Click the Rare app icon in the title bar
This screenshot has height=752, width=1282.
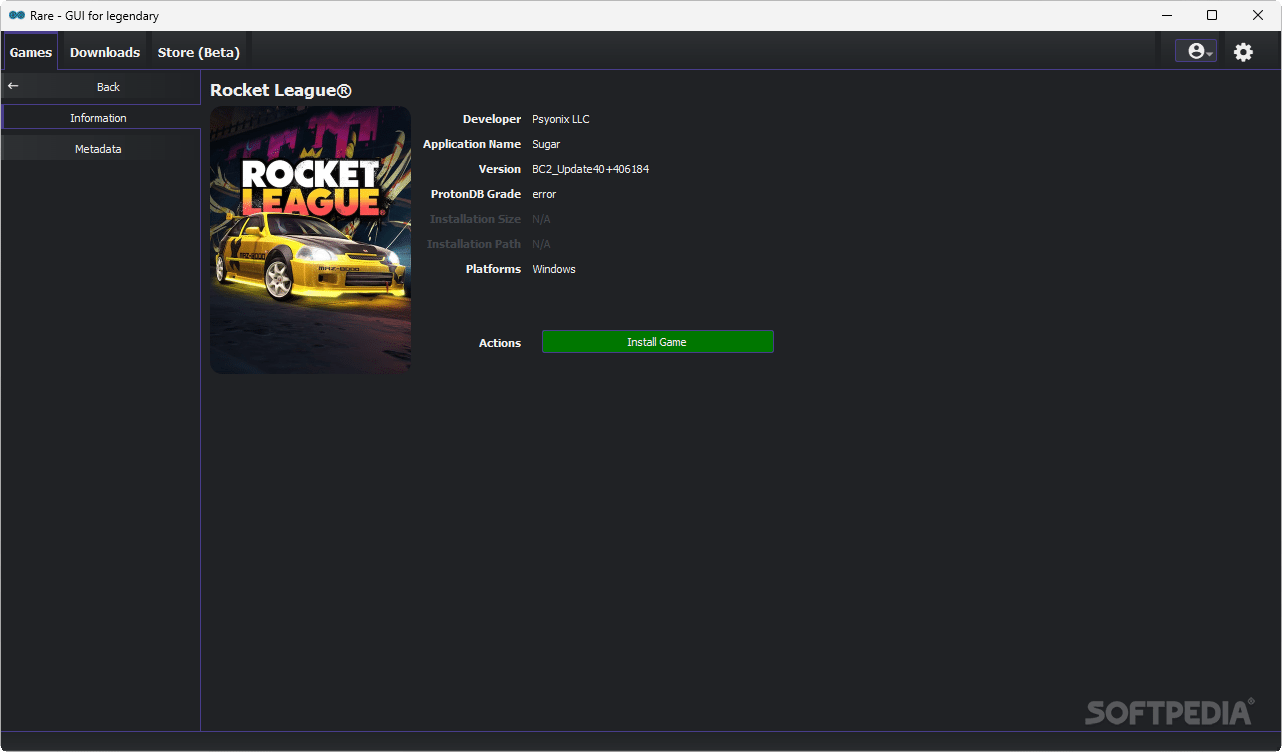pos(17,15)
